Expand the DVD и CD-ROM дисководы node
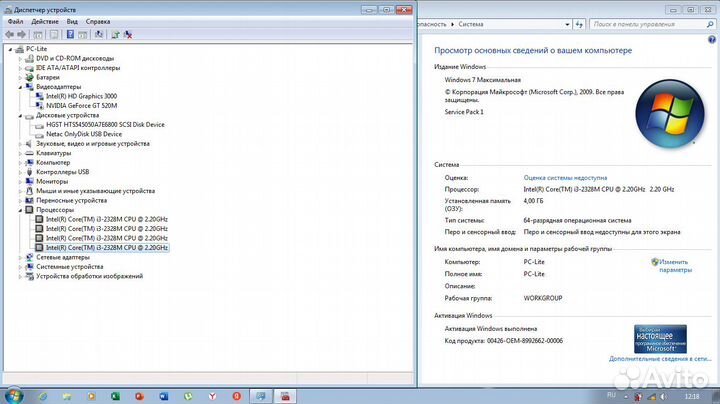Viewport: 720px width, 404px height. (x=20, y=59)
